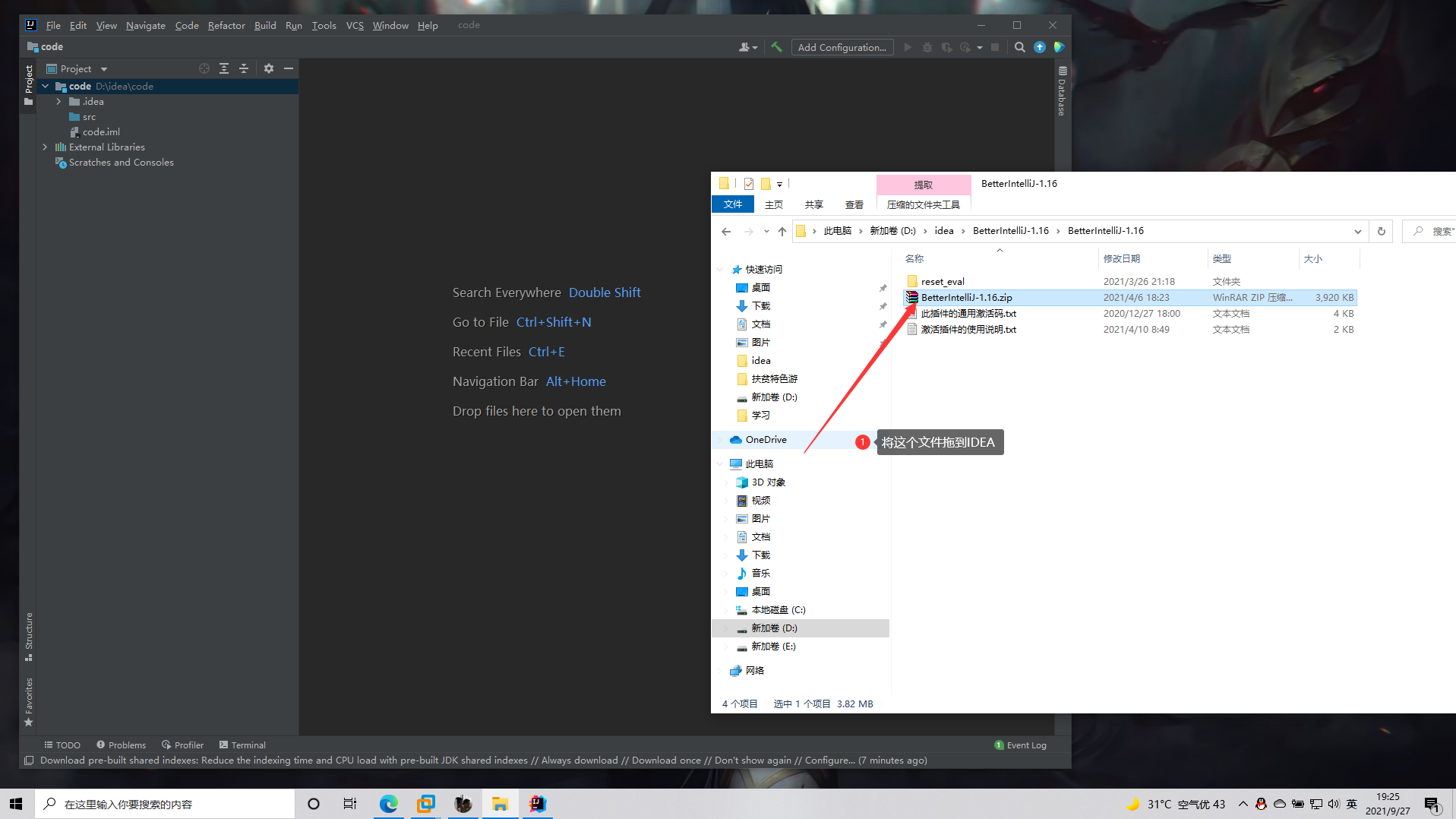The height and width of the screenshot is (819, 1456).
Task: Click Configure... in status message
Action: [829, 760]
